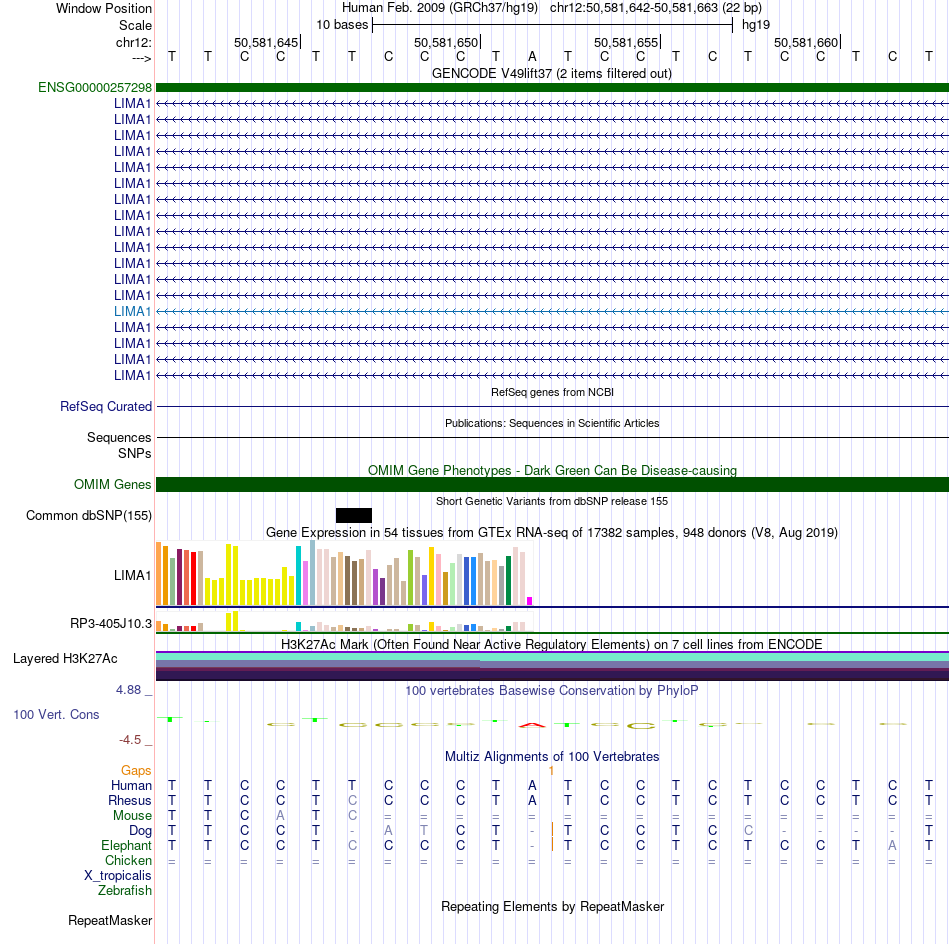The image size is (950, 944).
Task: Open Short Genetic Variants from dbSNP title
Action: [x=552, y=501]
